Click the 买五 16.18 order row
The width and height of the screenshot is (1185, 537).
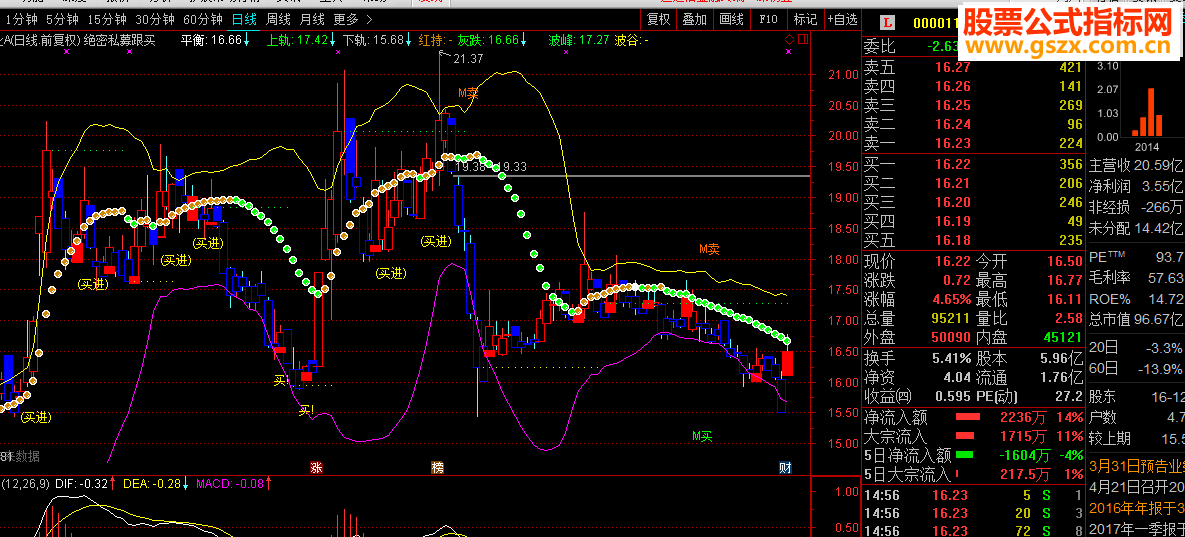point(973,240)
